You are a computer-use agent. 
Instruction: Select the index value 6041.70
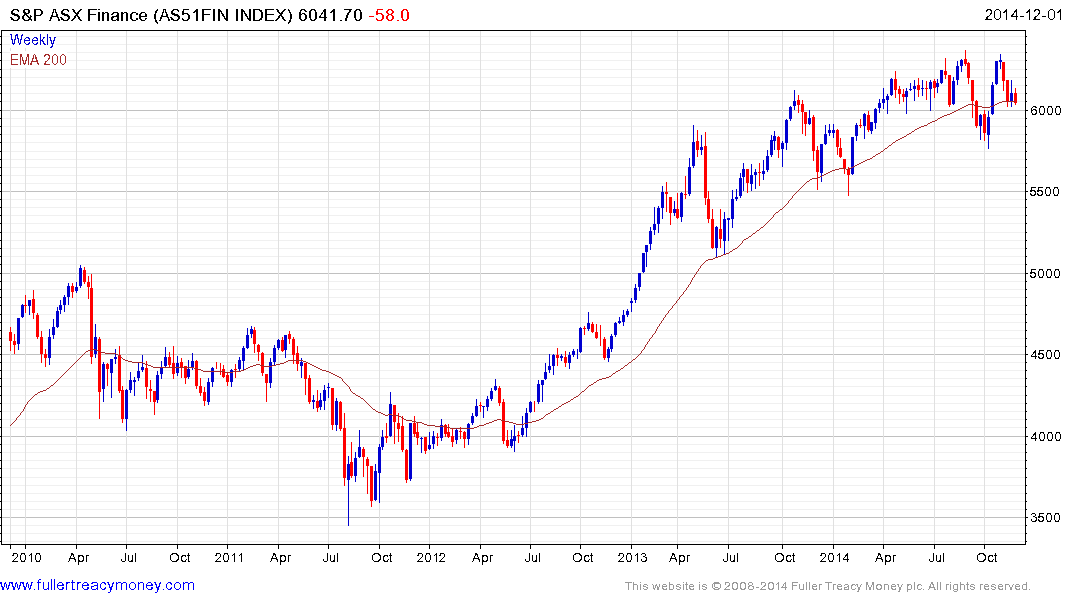click(330, 15)
